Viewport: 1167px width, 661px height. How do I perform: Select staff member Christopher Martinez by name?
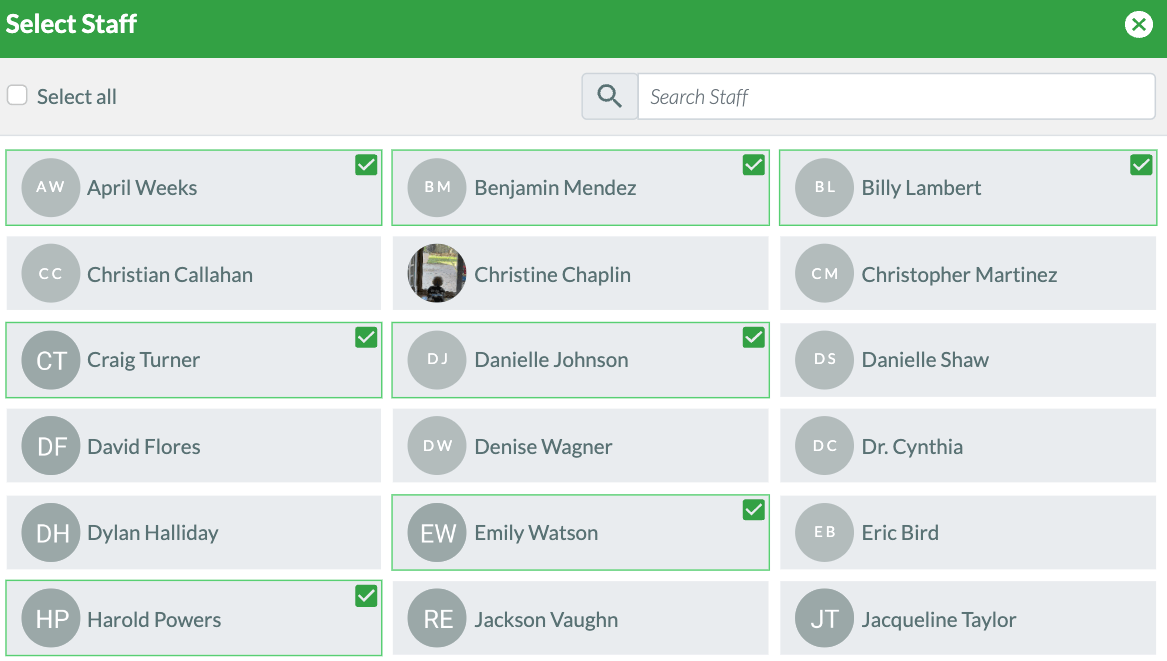coord(959,275)
